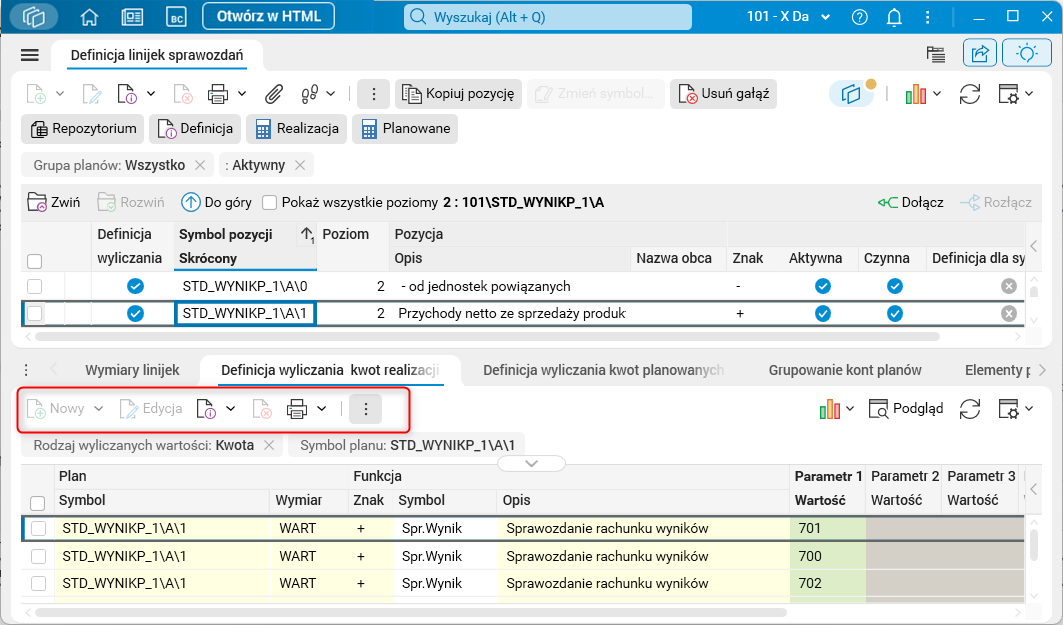Click the upper toolbar print icon
This screenshot has width=1063, height=625.
point(218,94)
